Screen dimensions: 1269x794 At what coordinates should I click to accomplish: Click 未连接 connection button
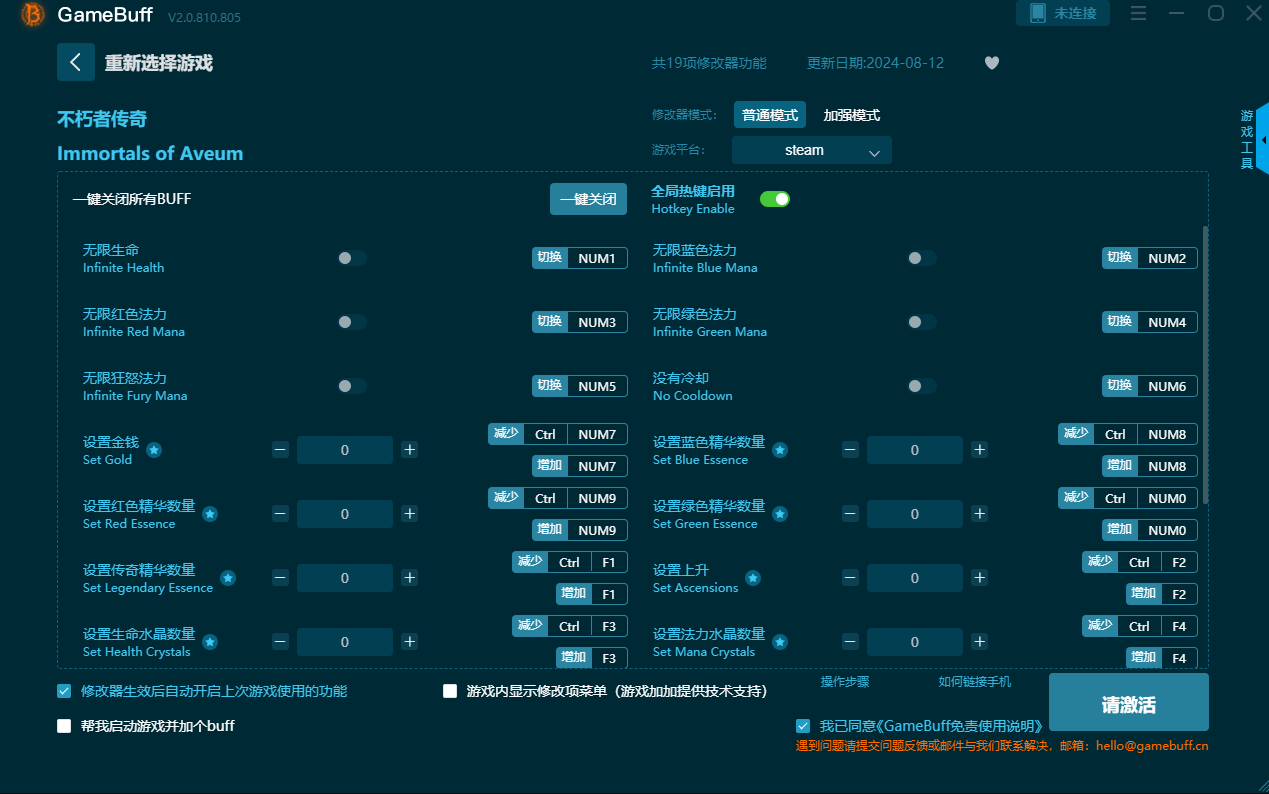click(x=1062, y=13)
